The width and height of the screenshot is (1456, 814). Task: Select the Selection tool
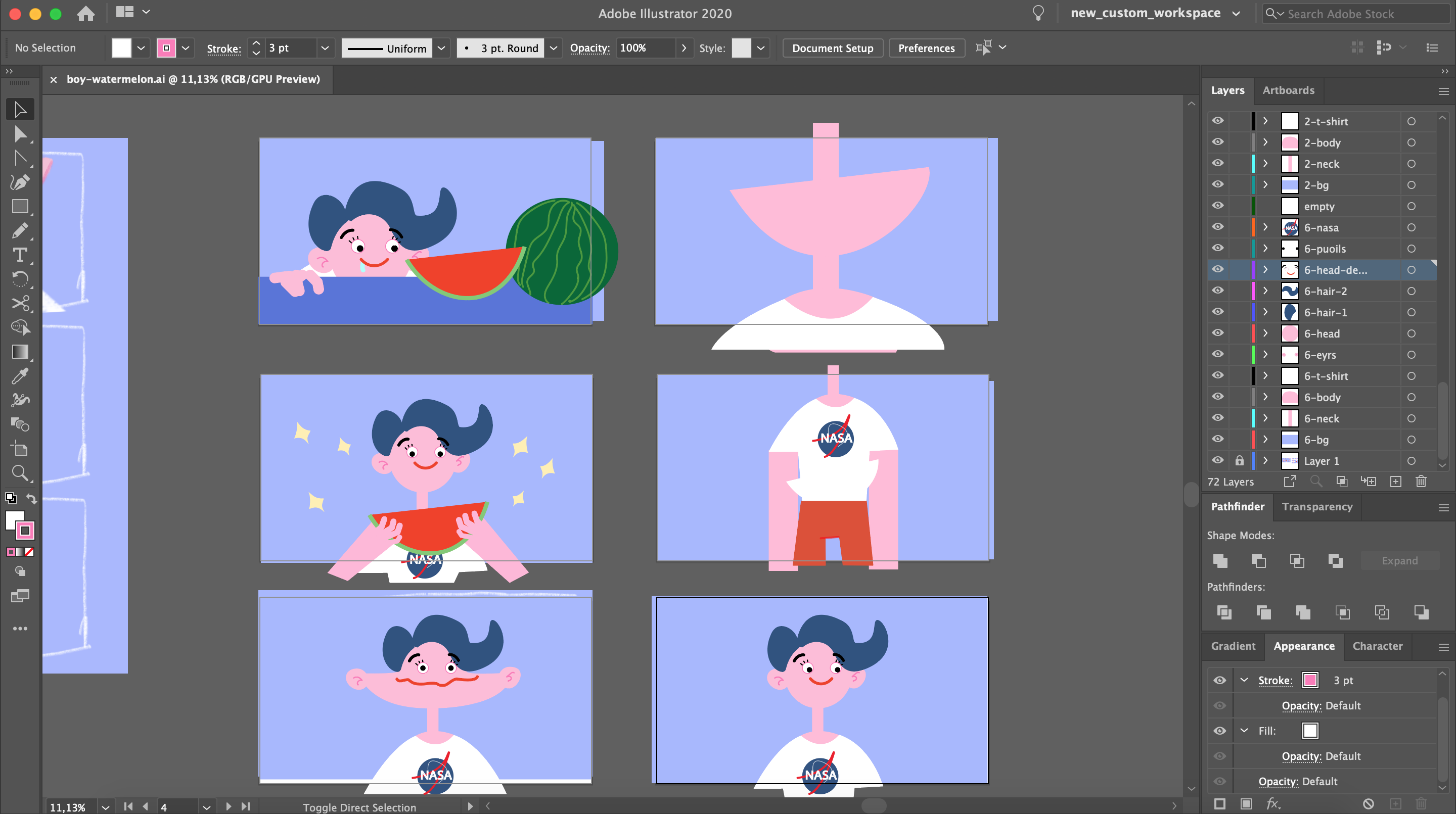pyautogui.click(x=20, y=109)
